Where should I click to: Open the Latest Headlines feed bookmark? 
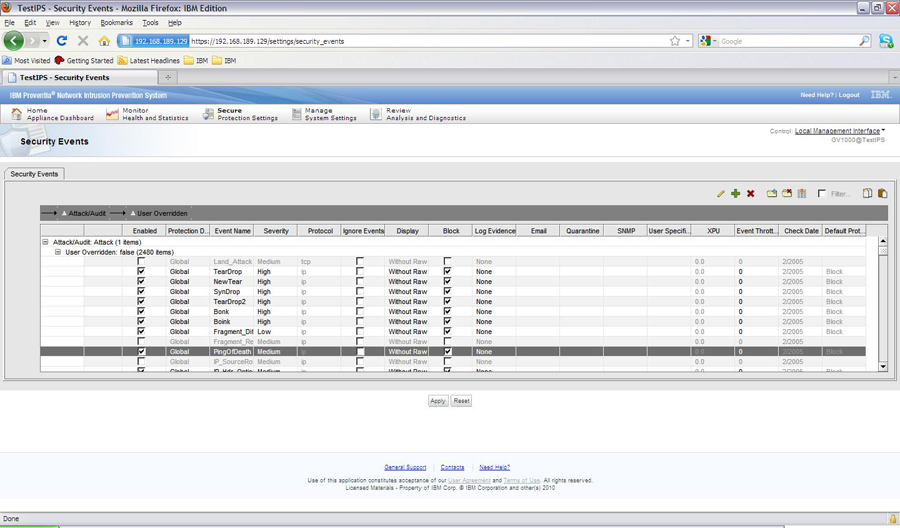(x=149, y=60)
